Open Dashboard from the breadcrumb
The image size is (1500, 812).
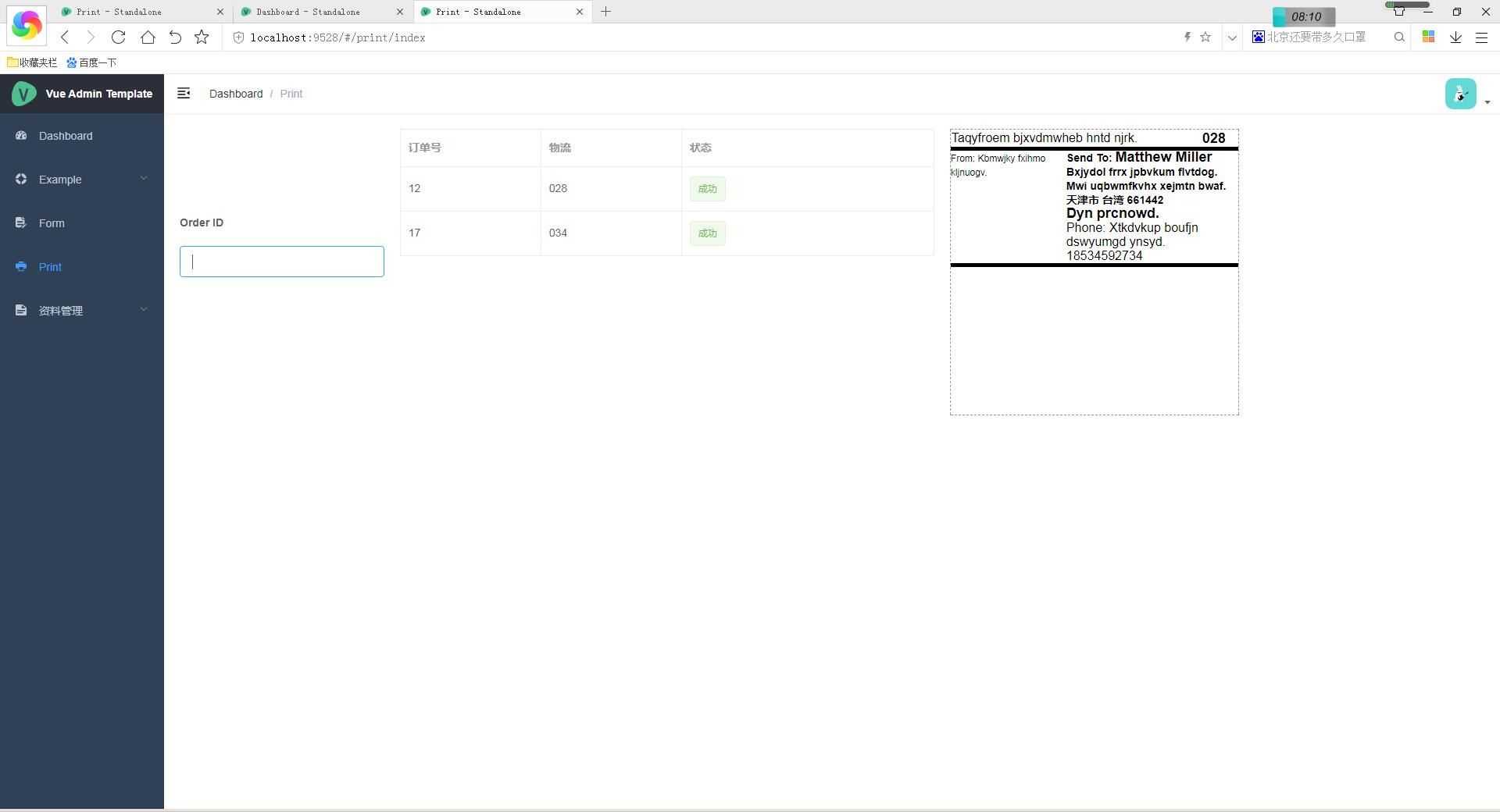tap(235, 94)
